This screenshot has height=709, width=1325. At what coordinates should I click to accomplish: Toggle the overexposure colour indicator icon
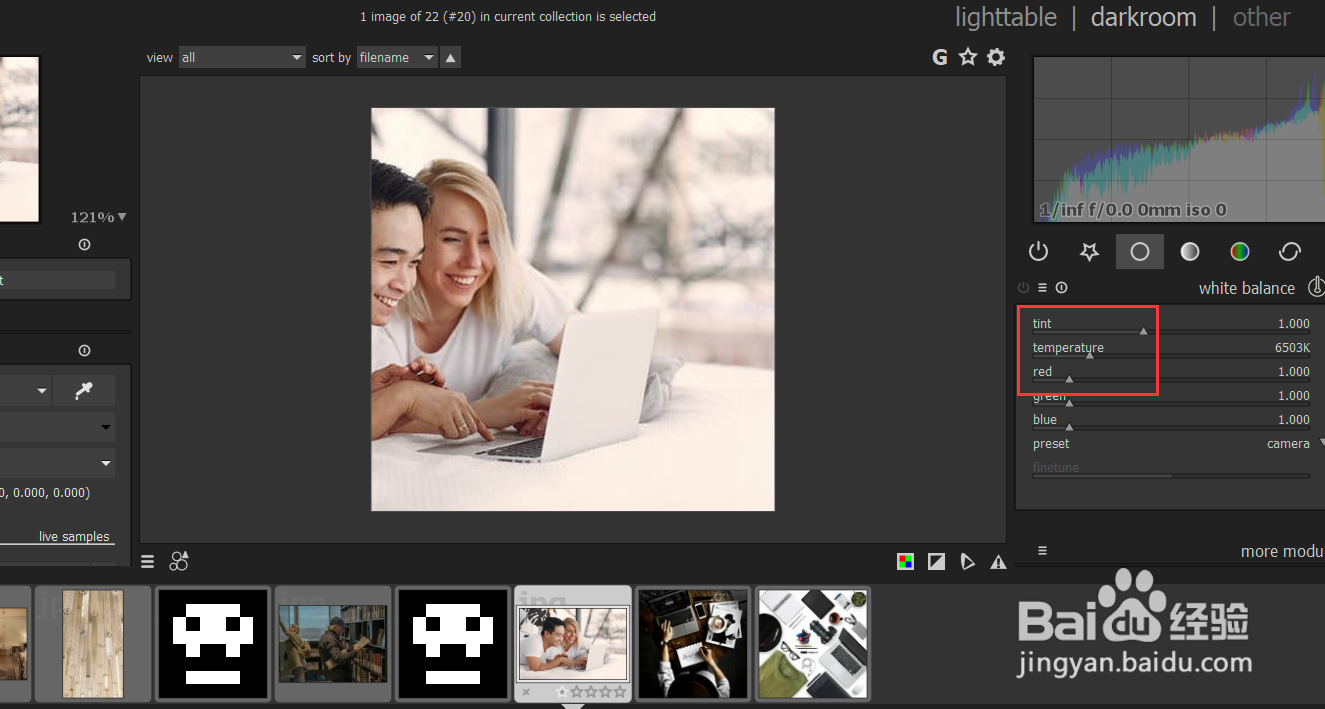[906, 562]
